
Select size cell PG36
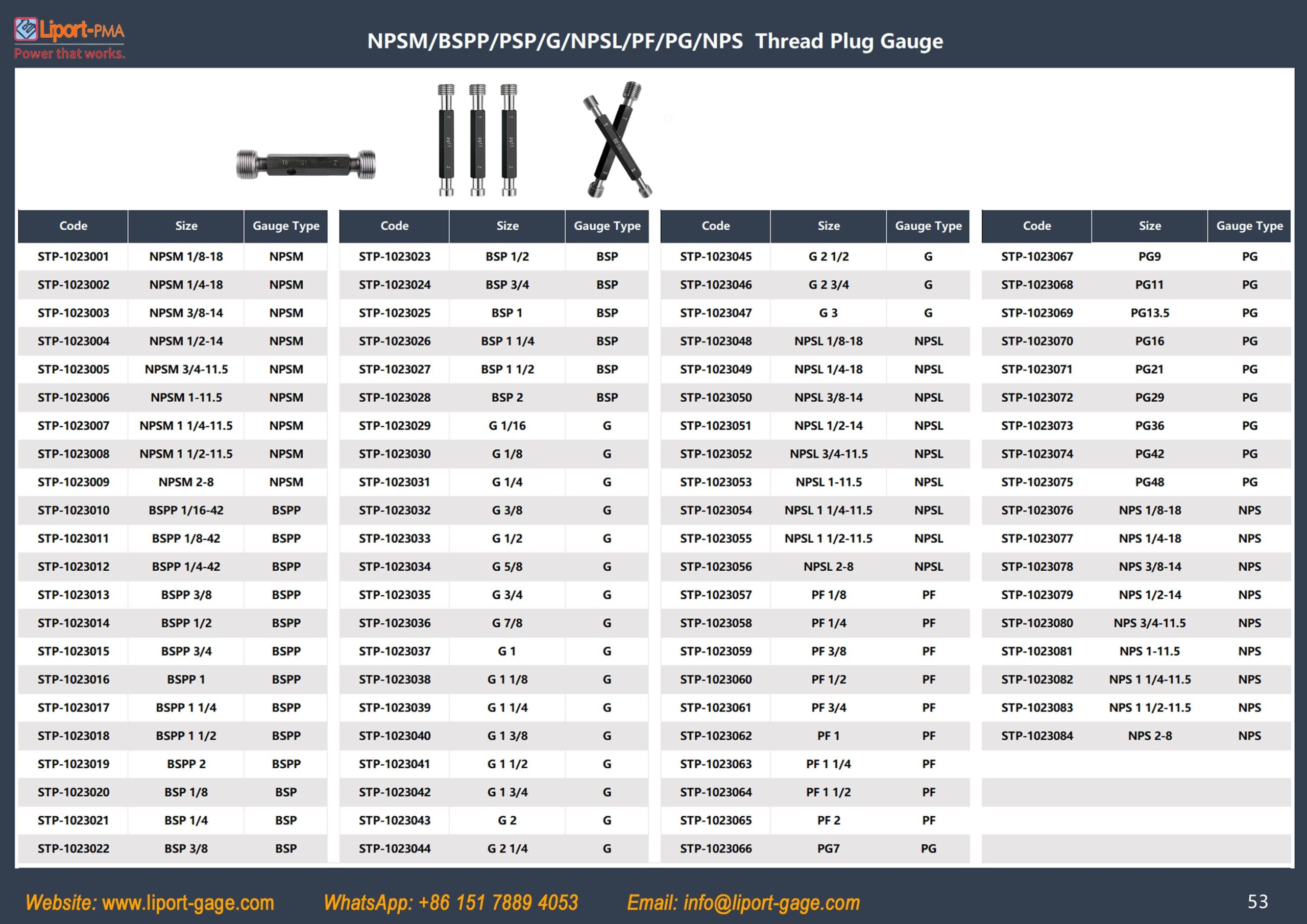pos(1150,426)
